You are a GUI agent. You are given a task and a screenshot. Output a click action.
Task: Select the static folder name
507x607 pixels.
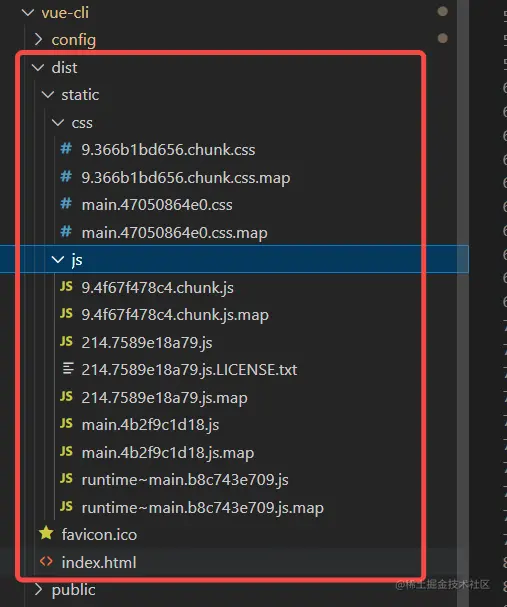coord(80,95)
